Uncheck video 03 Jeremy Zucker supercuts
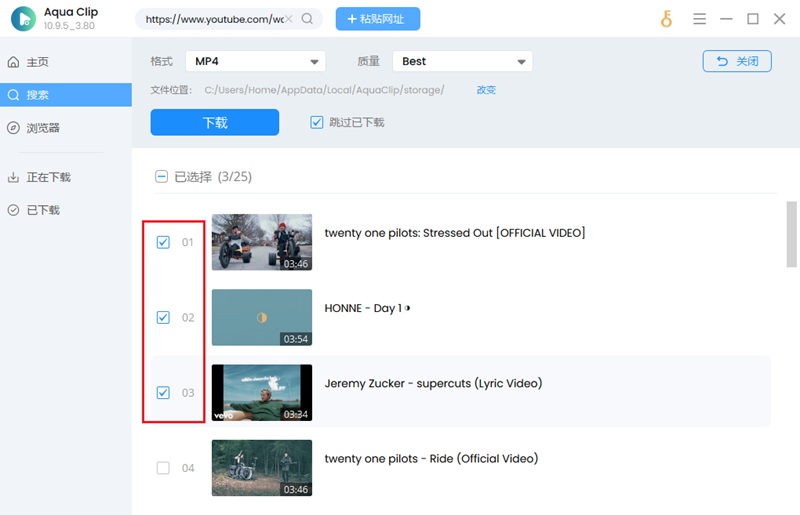This screenshot has width=800, height=515. 163,393
